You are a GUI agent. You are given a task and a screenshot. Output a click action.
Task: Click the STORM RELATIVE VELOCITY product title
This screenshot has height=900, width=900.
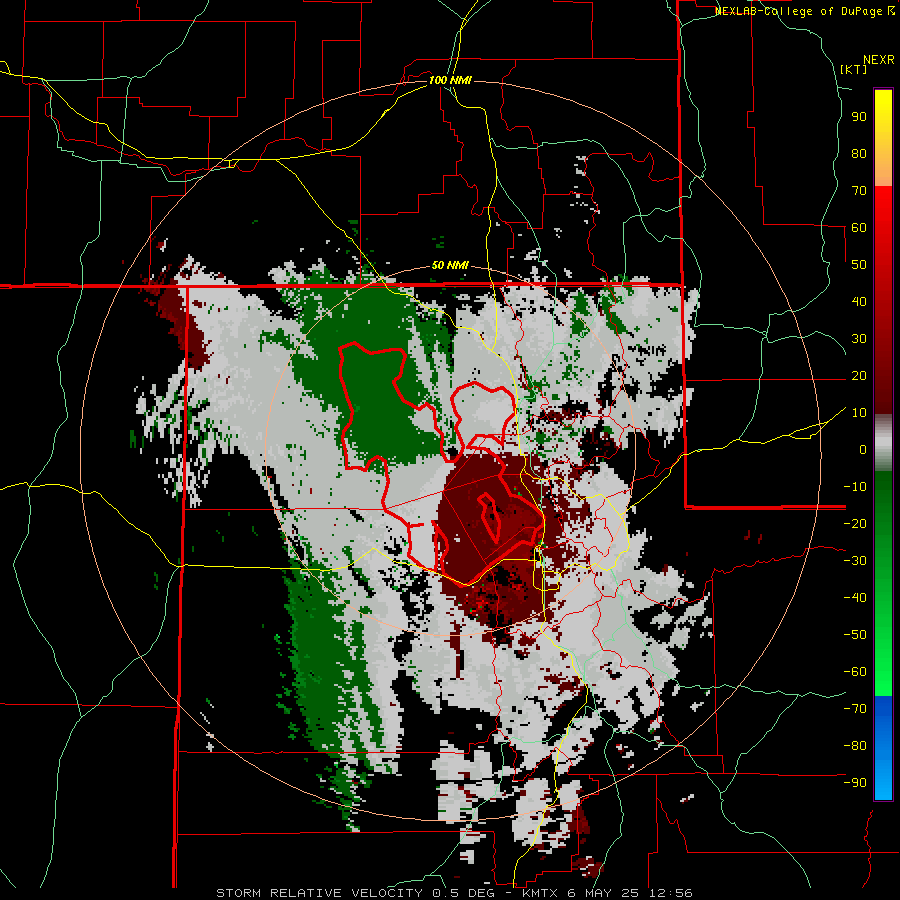click(319, 893)
